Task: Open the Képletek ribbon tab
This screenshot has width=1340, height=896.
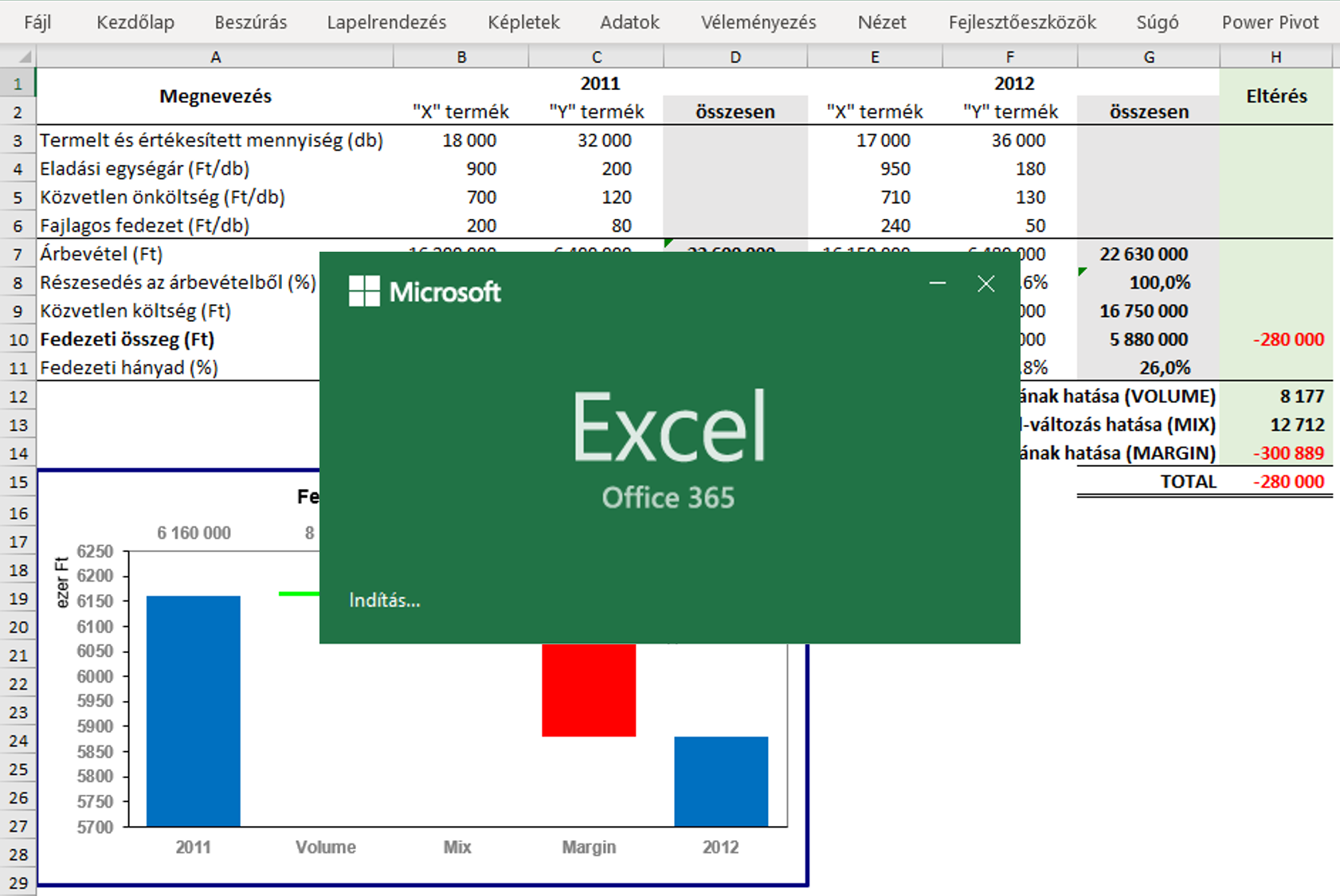Action: pos(523,22)
